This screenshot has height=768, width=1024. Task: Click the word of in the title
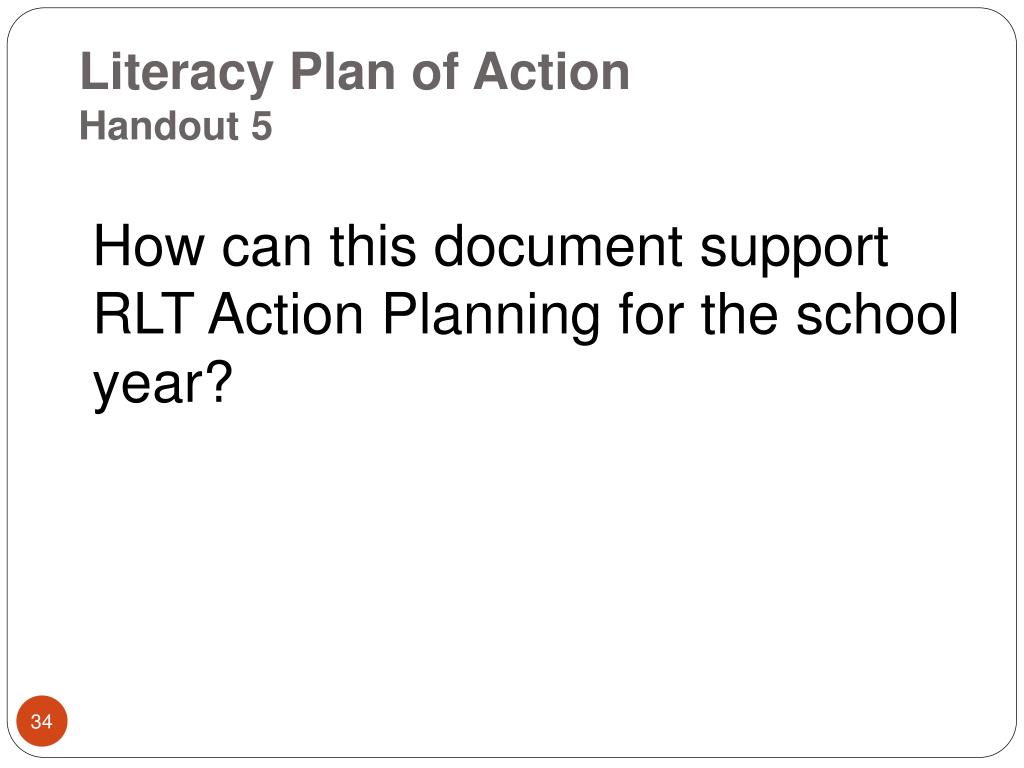tap(435, 71)
